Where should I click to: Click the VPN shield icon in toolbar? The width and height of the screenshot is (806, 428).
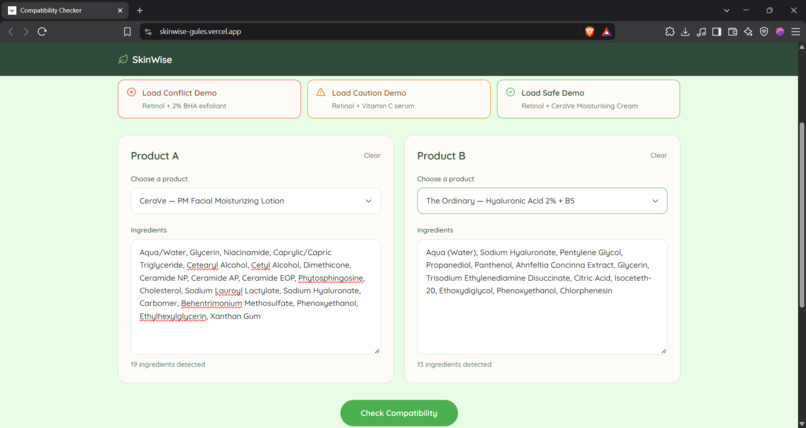click(x=764, y=32)
